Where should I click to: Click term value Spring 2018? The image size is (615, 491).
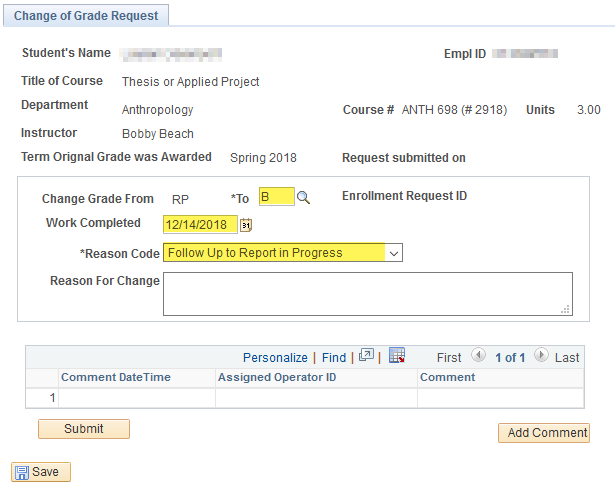[x=263, y=158]
